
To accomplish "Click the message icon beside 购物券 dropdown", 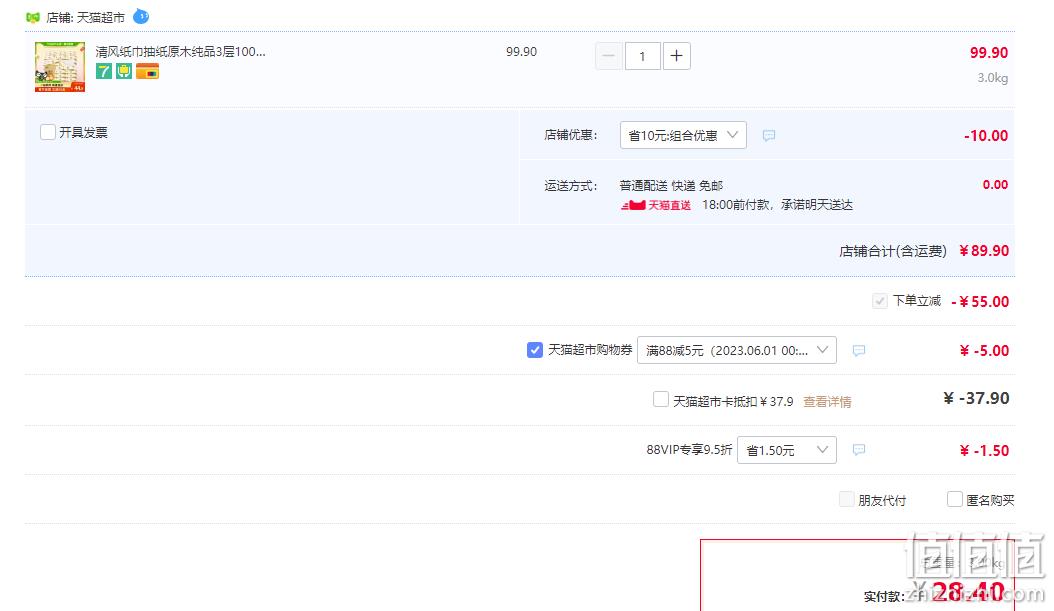I will tap(858, 351).
